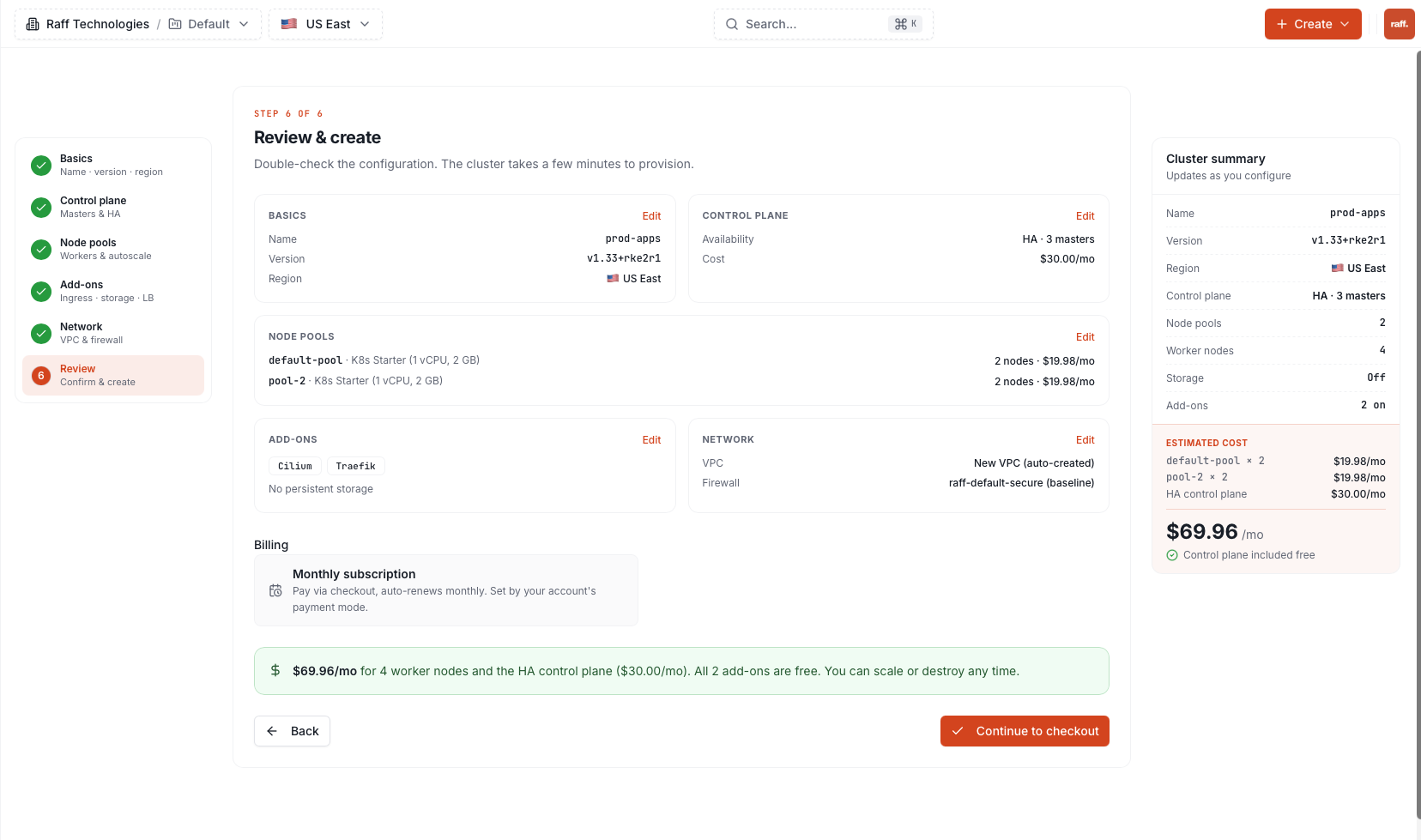
Task: Click the green check icon next to Add-ons
Action: (x=41, y=292)
